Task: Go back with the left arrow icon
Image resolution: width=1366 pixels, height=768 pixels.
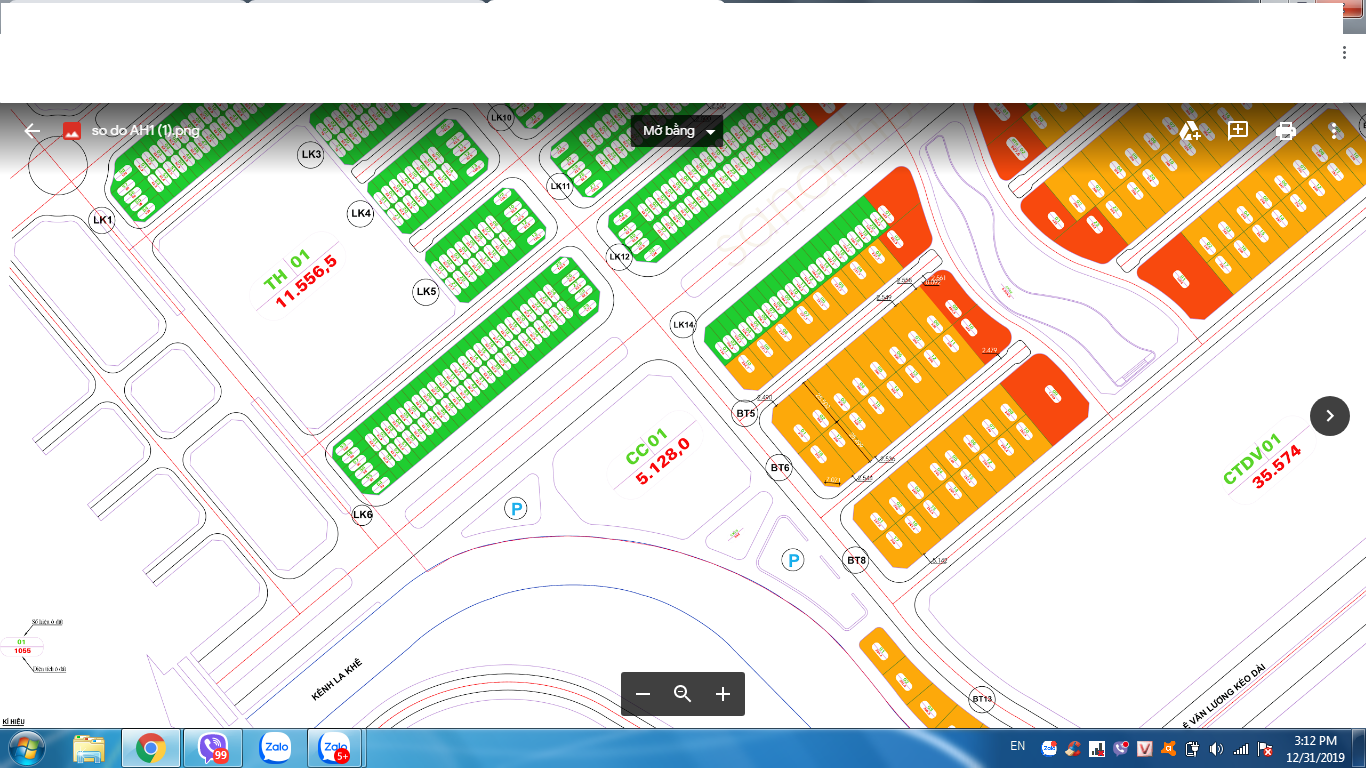Action: [x=32, y=131]
